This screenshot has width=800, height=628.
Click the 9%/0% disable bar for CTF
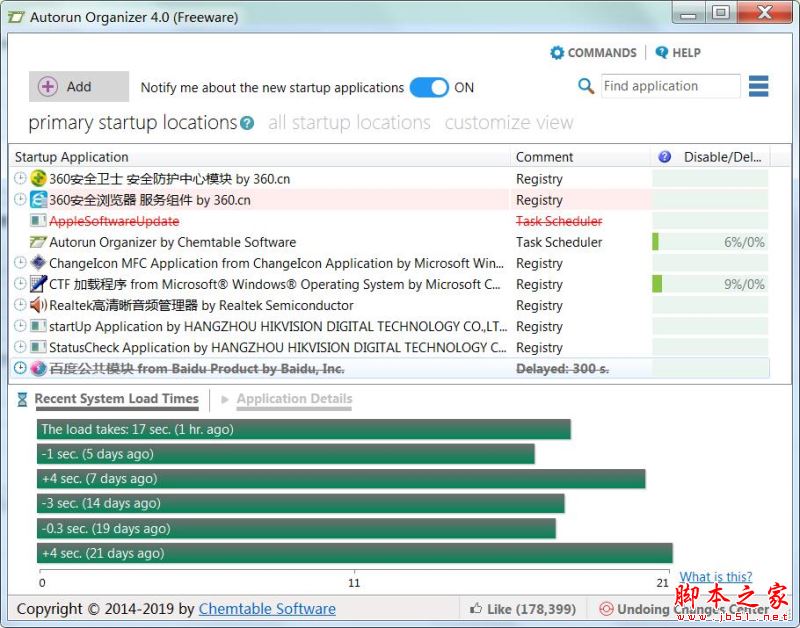pos(710,284)
